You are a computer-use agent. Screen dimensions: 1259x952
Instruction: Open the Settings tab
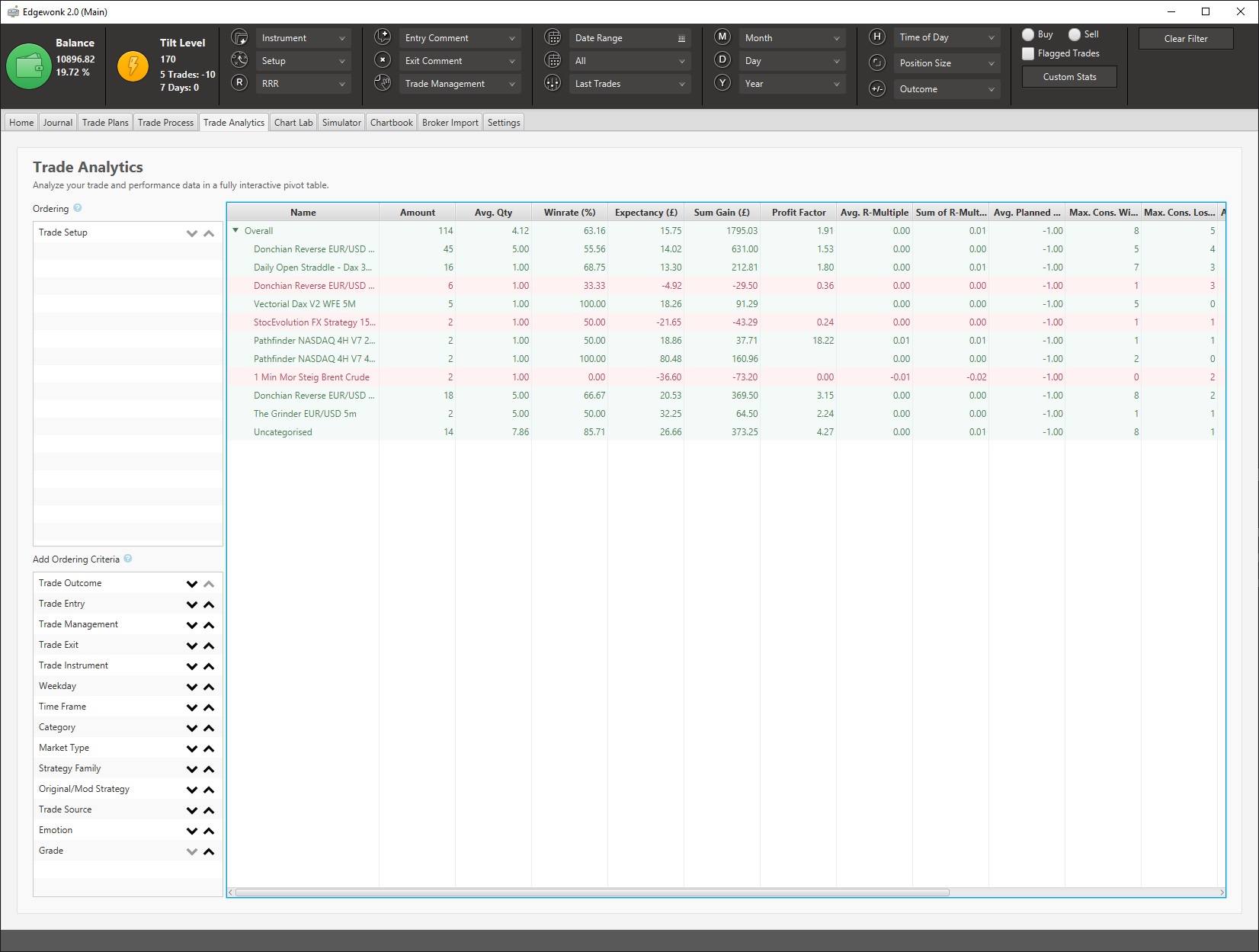(504, 123)
